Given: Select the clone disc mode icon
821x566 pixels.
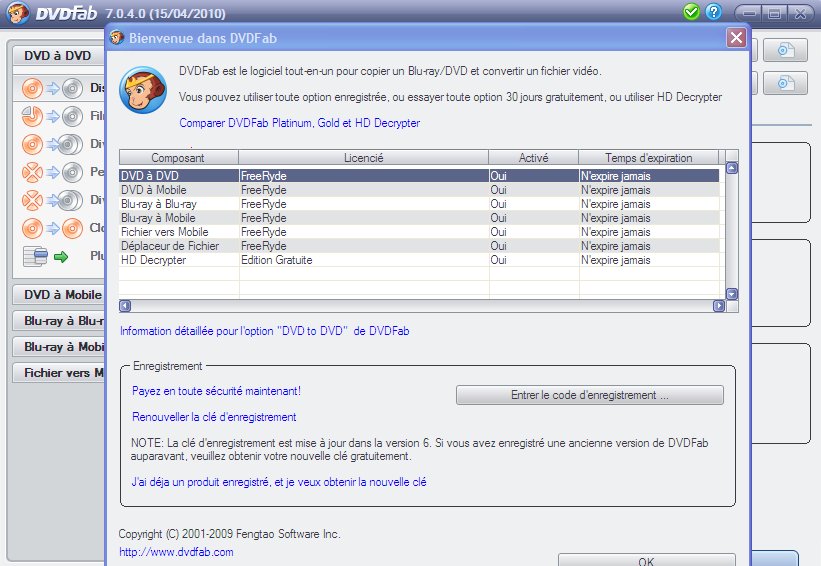Looking at the screenshot, I should click(x=52, y=228).
